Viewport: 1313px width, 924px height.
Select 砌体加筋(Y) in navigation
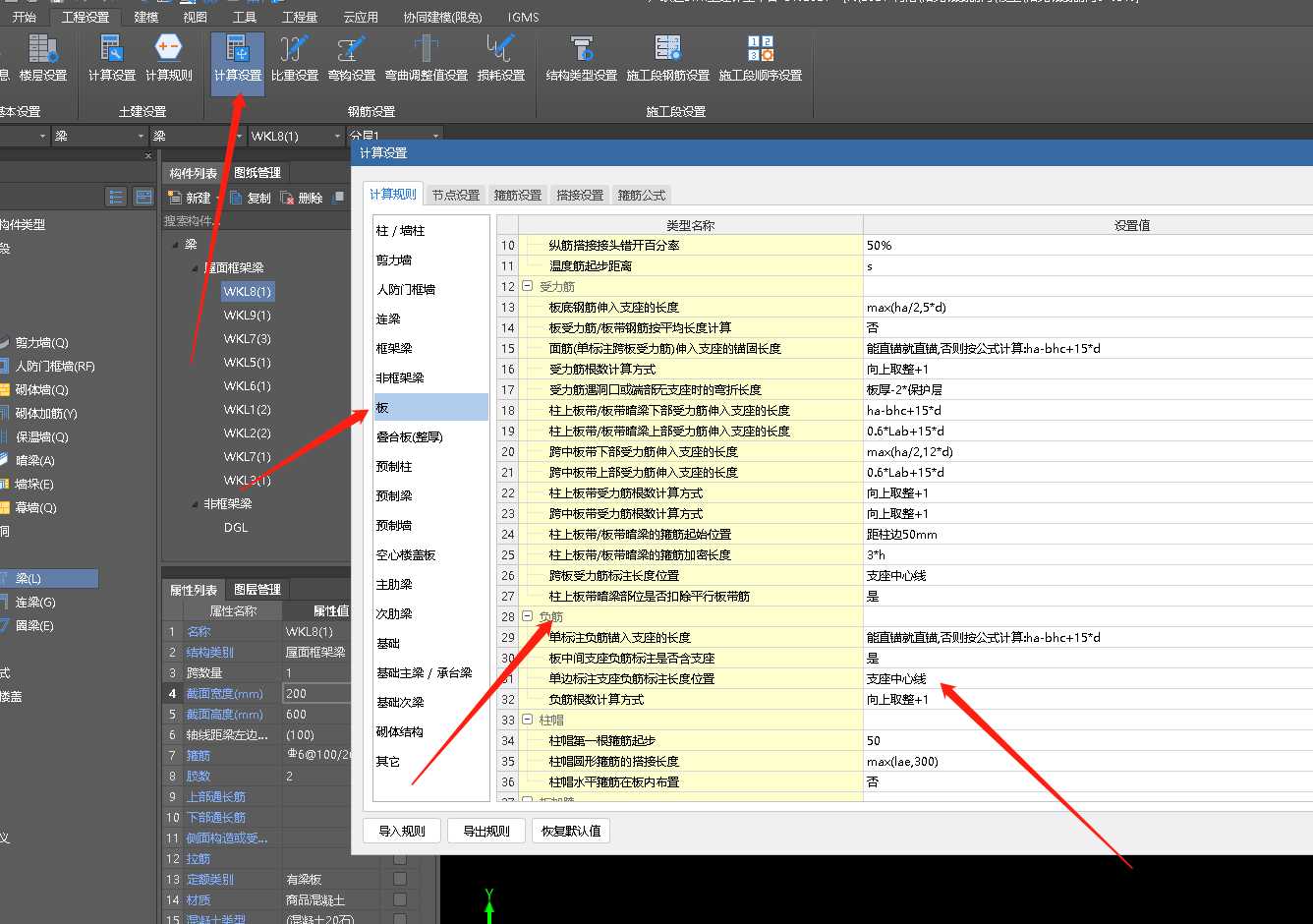[45, 414]
